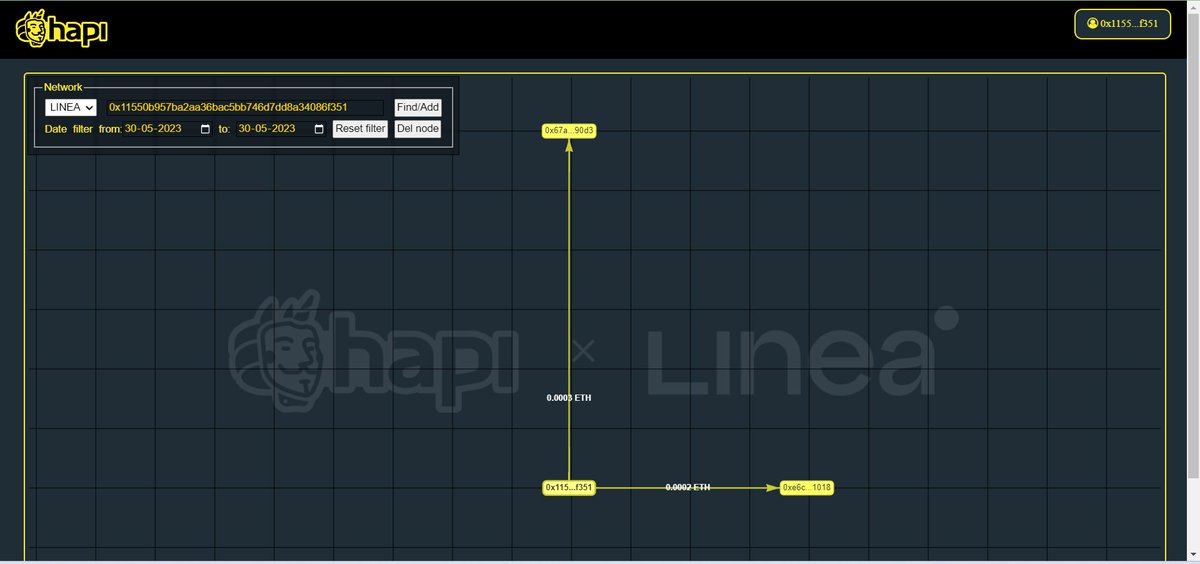Click the to date field 30-05-2023
The height and width of the screenshot is (564, 1200).
coord(281,129)
